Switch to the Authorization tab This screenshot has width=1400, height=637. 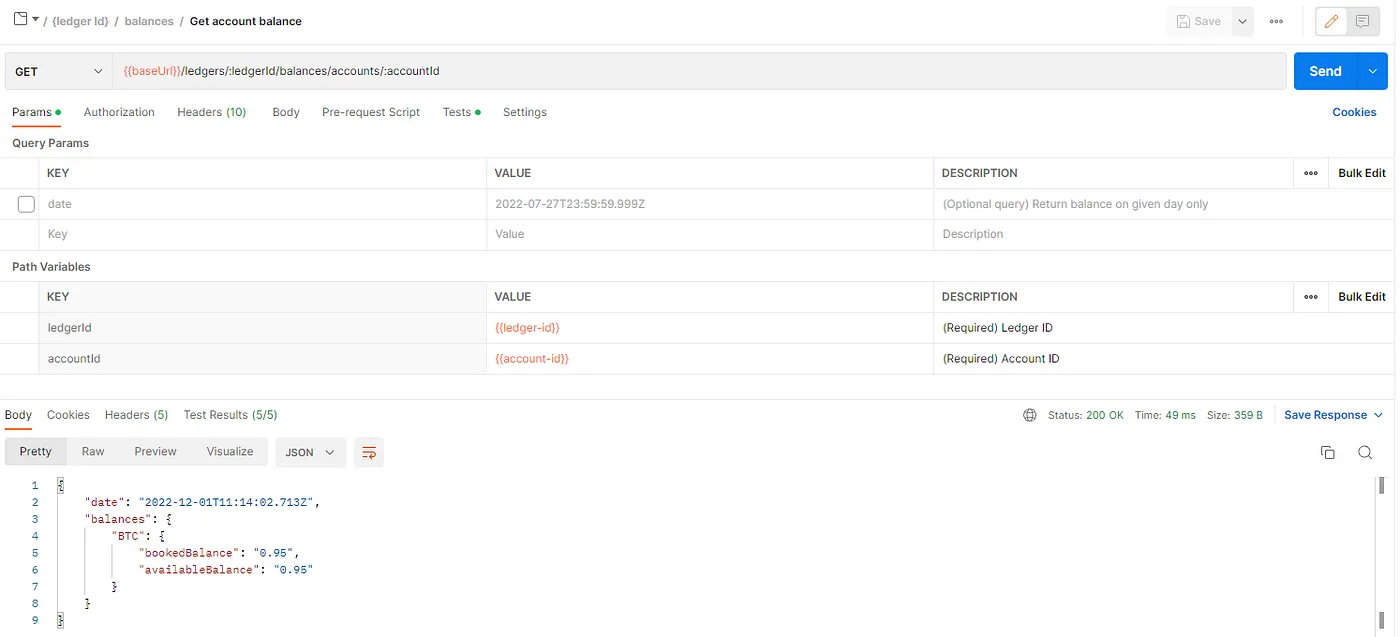[119, 112]
